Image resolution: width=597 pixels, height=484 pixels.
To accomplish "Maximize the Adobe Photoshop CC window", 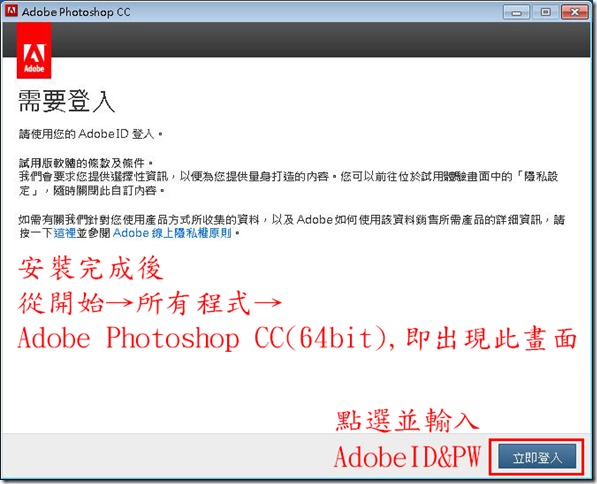I will pos(545,13).
